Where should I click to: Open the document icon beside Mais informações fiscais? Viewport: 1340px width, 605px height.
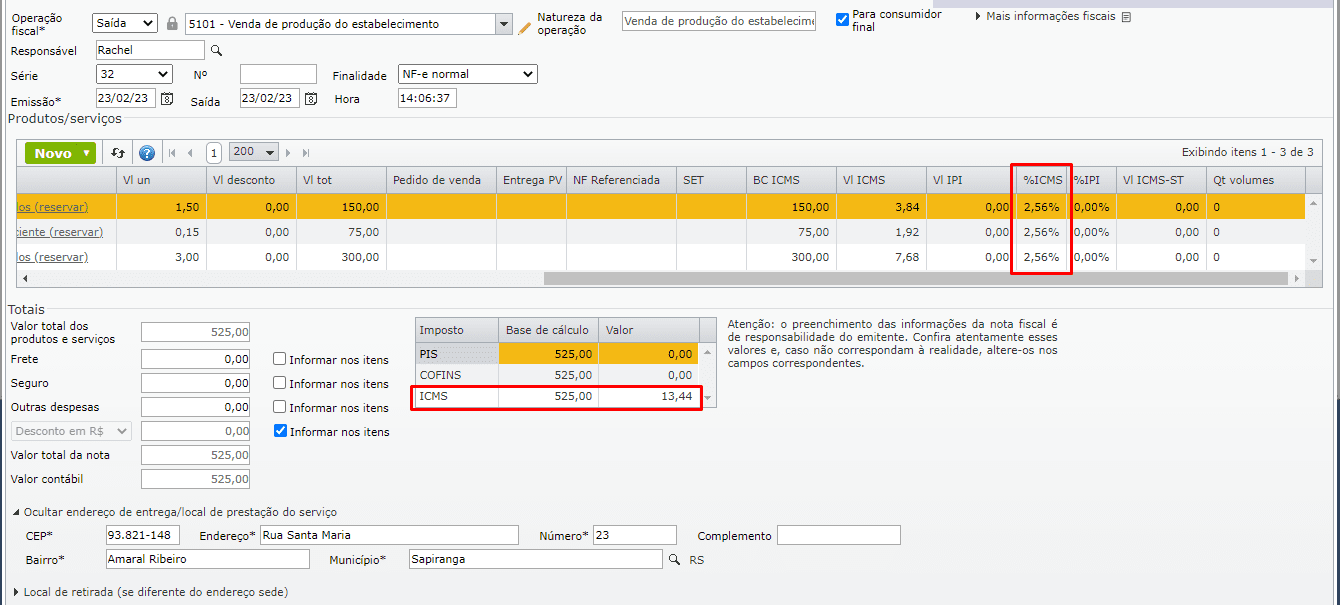coord(1127,16)
